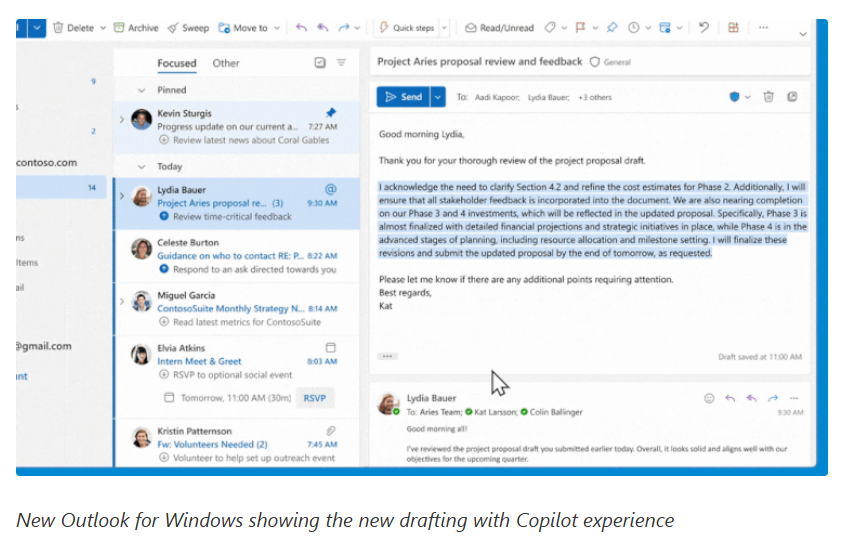Viewport: 841px width, 545px height.
Task: Open the Snooze dropdown arrow
Action: click(648, 28)
